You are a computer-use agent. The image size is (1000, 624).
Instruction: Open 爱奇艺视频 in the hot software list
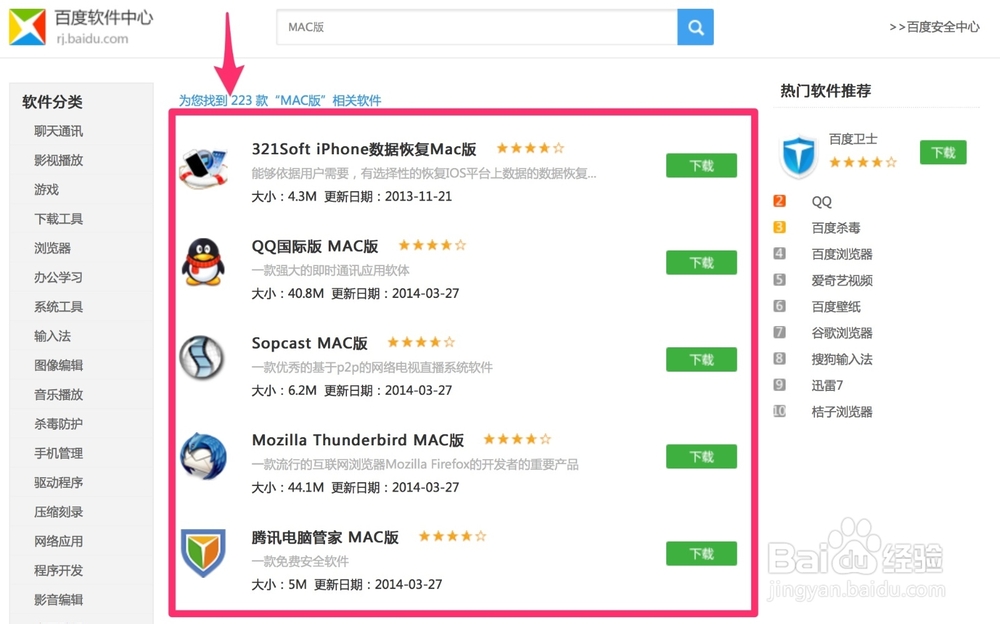(x=842, y=280)
